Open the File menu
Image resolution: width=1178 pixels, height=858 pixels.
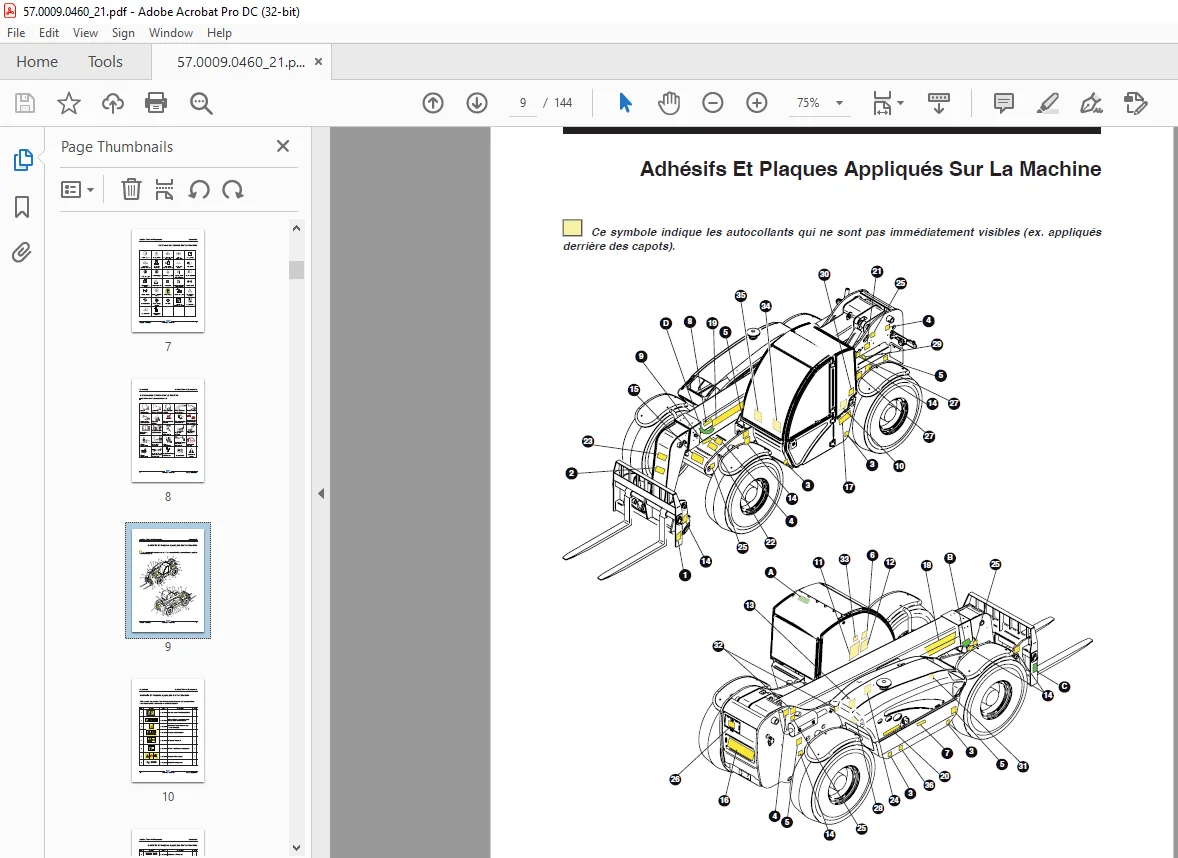pos(16,33)
